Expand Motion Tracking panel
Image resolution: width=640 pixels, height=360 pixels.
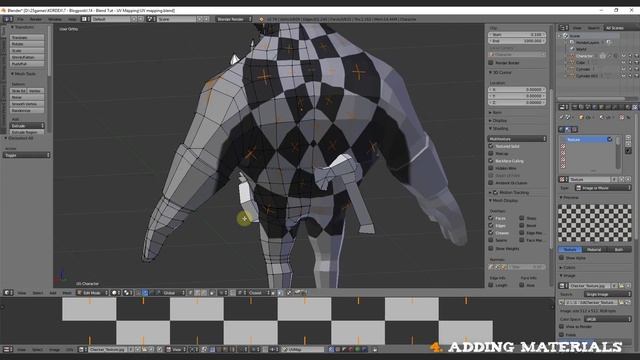point(509,192)
